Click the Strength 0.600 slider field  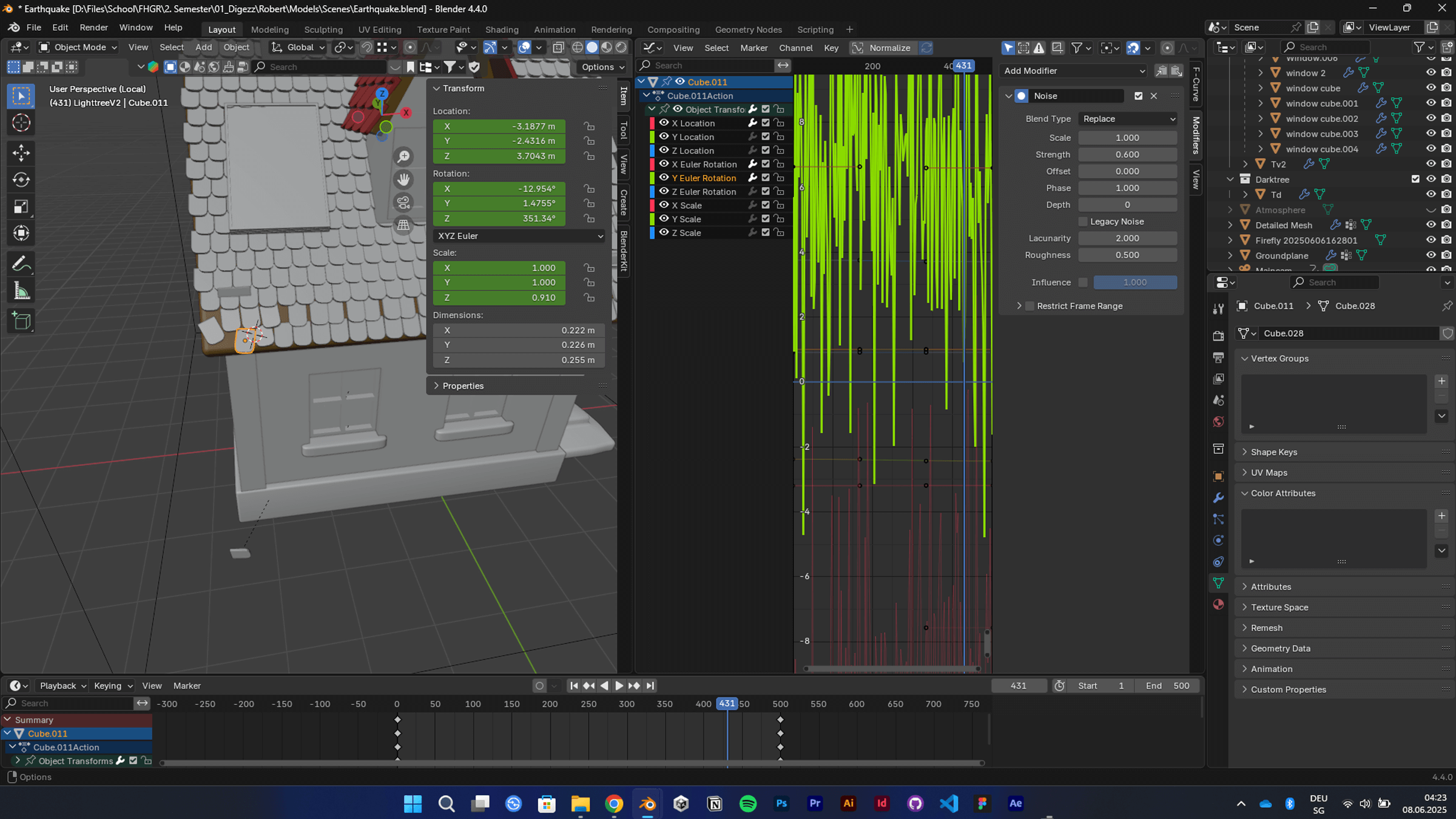click(1128, 155)
